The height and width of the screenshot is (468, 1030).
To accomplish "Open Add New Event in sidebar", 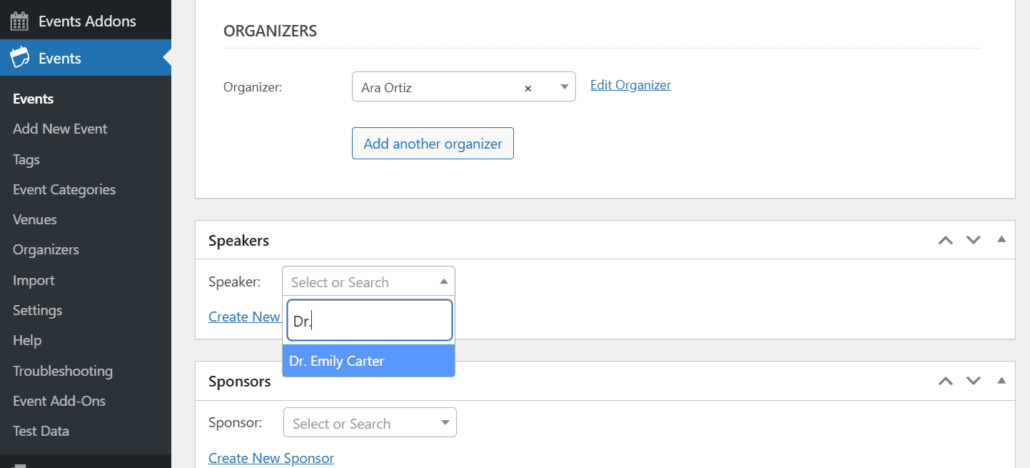I will point(60,129).
